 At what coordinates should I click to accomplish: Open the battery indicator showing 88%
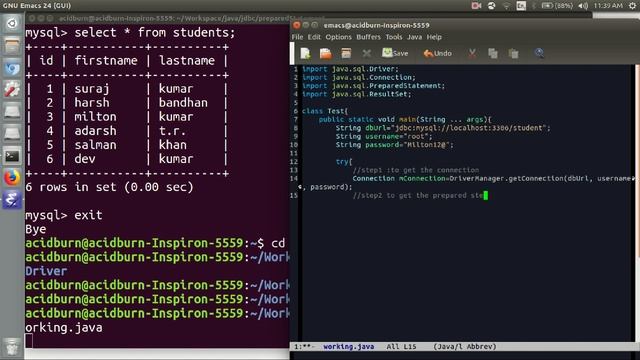pyautogui.click(x=557, y=6)
